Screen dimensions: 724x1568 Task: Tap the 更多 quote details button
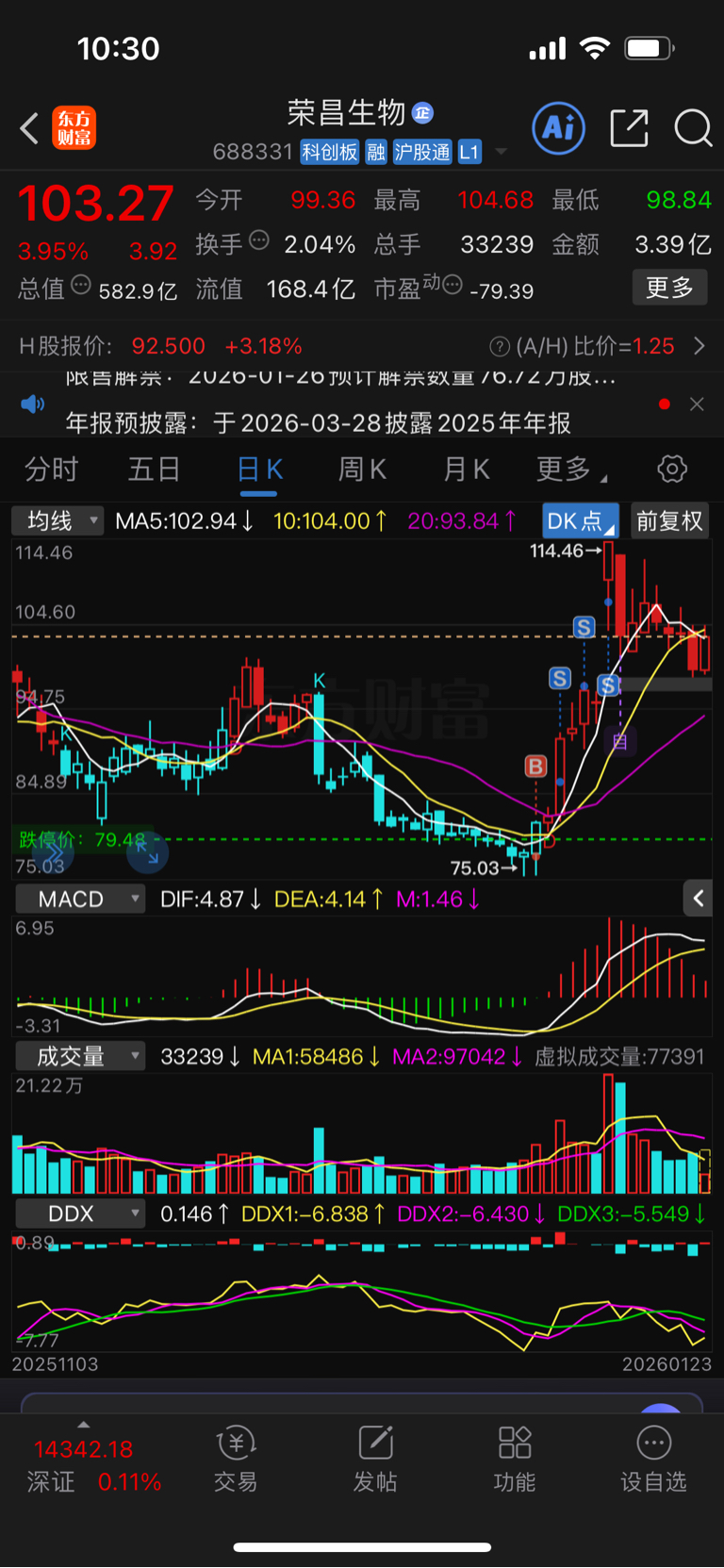tap(669, 288)
